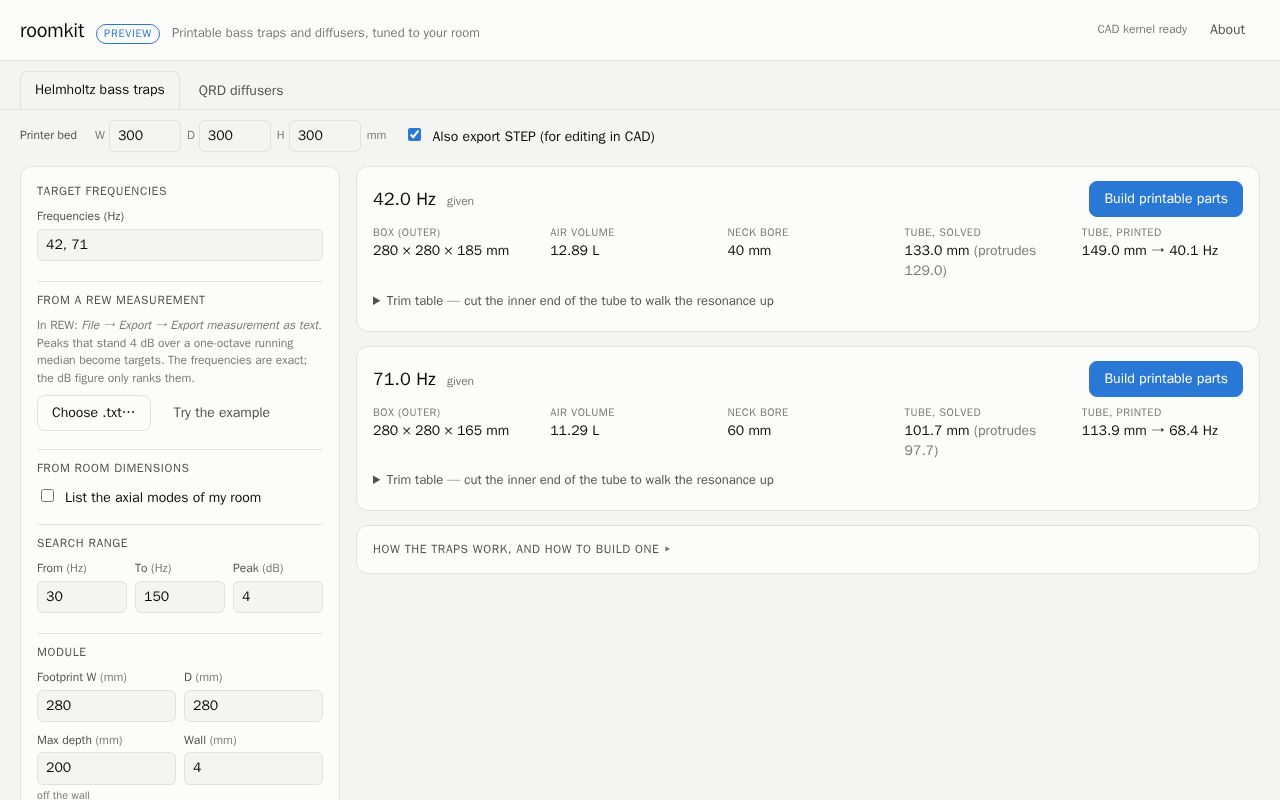Screen dimensions: 1280x800
Task: Click box size 280 × 280 × 185 mm
Action: tap(441, 251)
